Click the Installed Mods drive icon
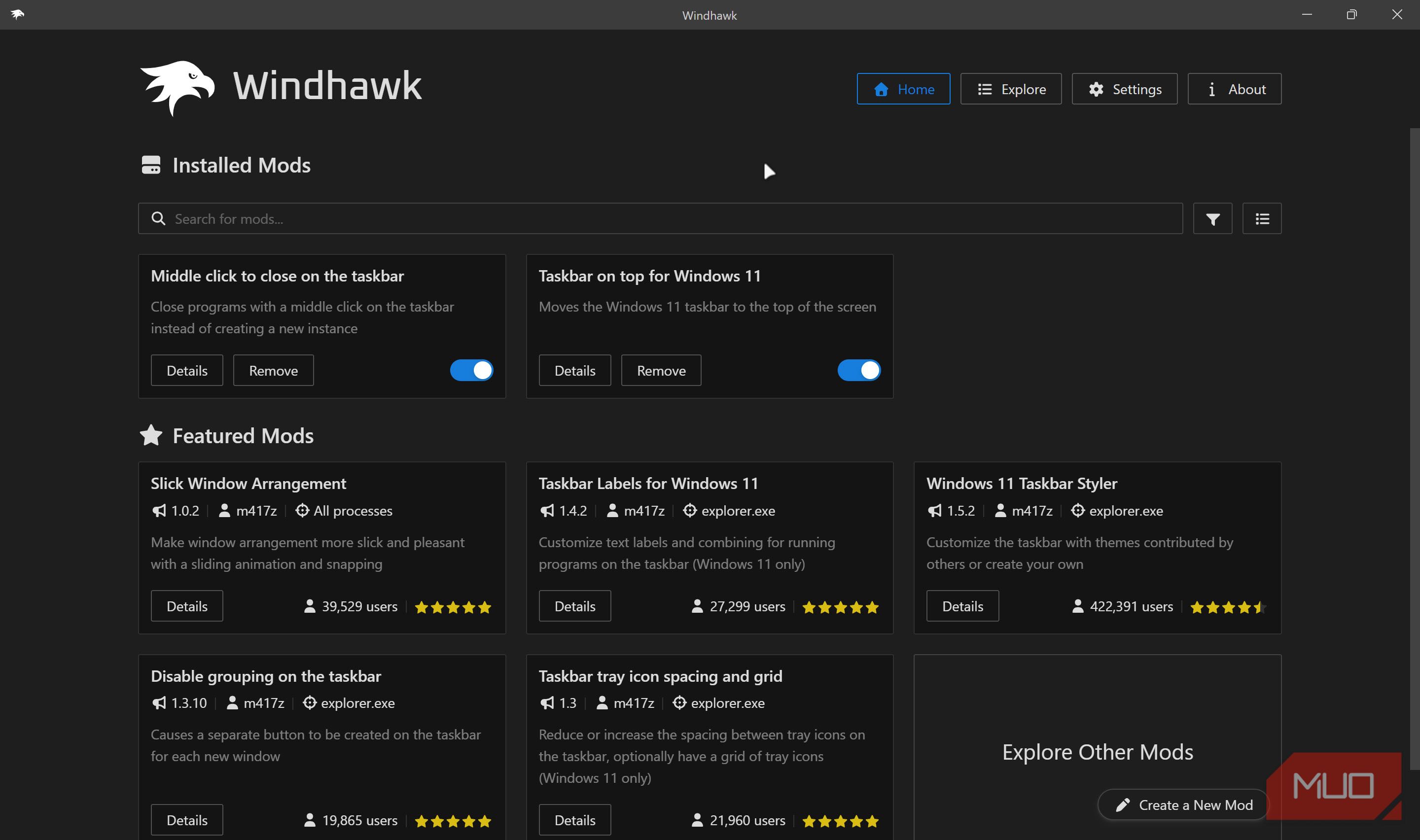This screenshot has width=1420, height=840. (x=150, y=165)
